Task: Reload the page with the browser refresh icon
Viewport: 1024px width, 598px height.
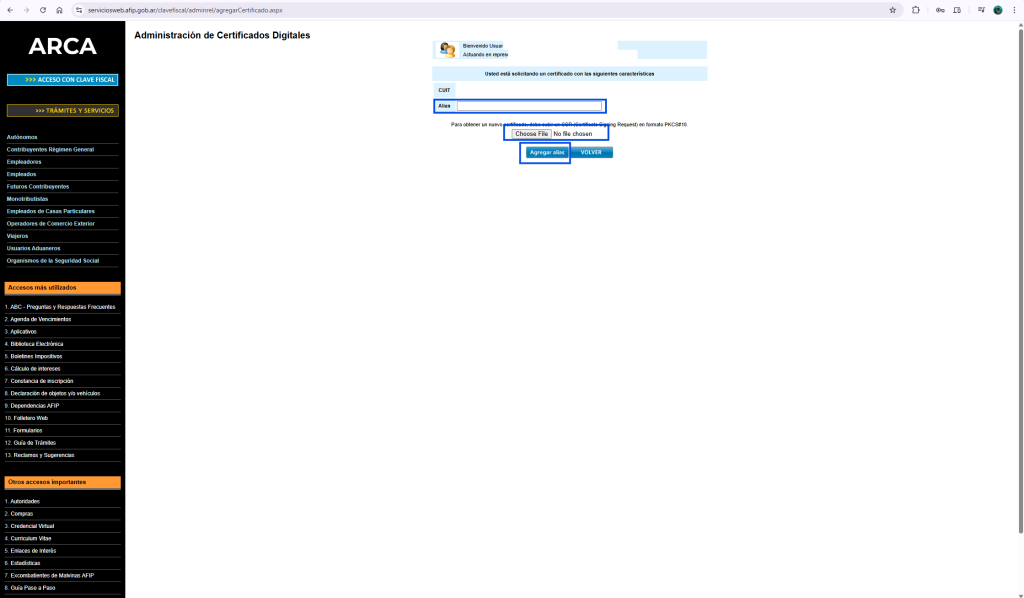Action: [43, 10]
